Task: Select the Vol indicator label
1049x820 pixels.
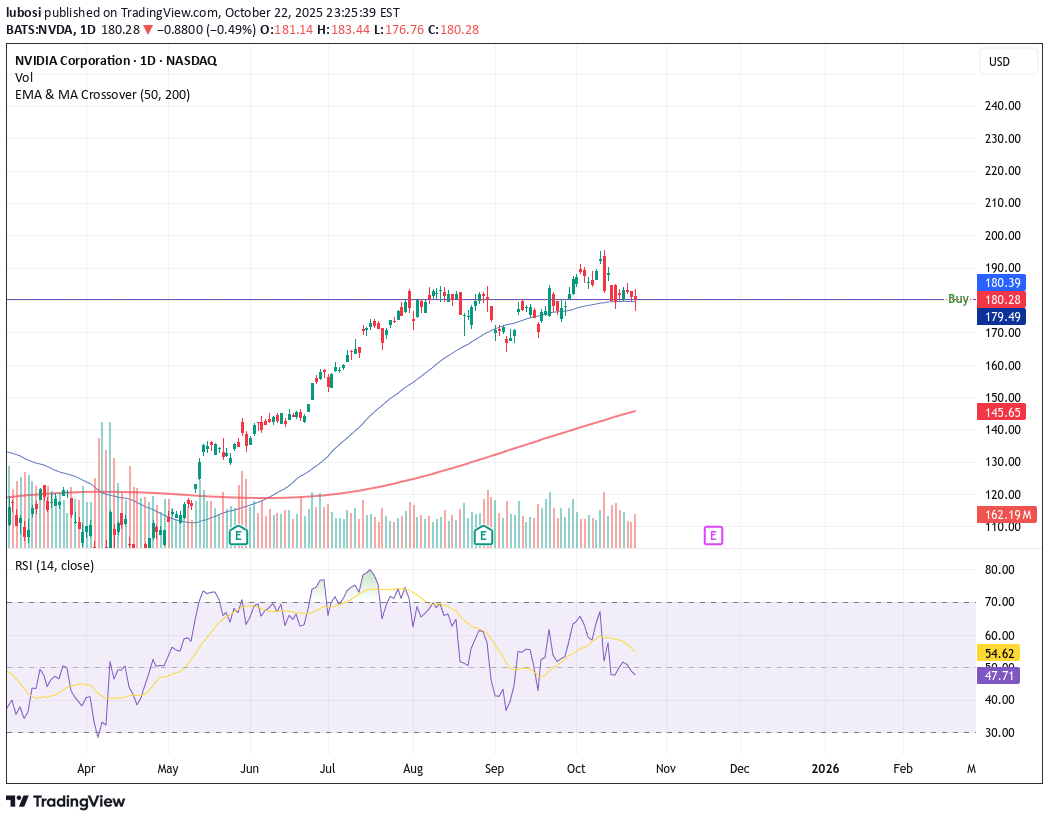Action: pyautogui.click(x=23, y=78)
